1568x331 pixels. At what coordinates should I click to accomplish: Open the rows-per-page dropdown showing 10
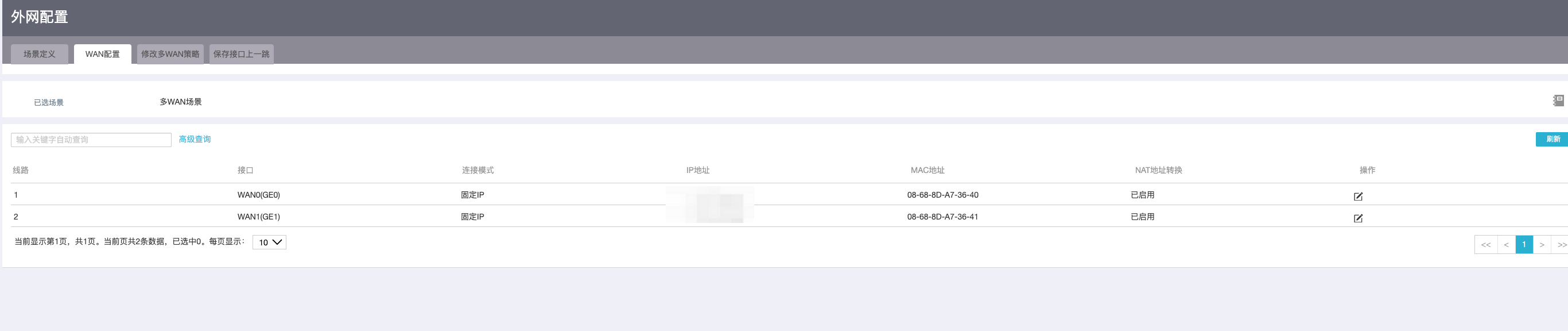coord(269,242)
